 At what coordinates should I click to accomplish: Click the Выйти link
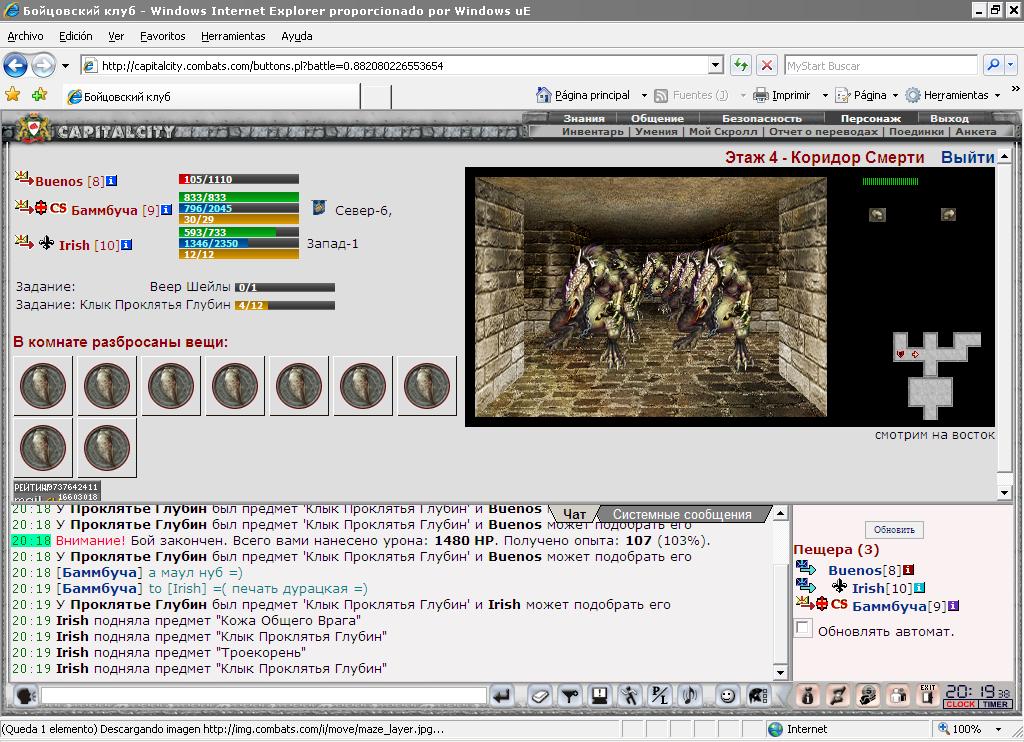click(967, 157)
